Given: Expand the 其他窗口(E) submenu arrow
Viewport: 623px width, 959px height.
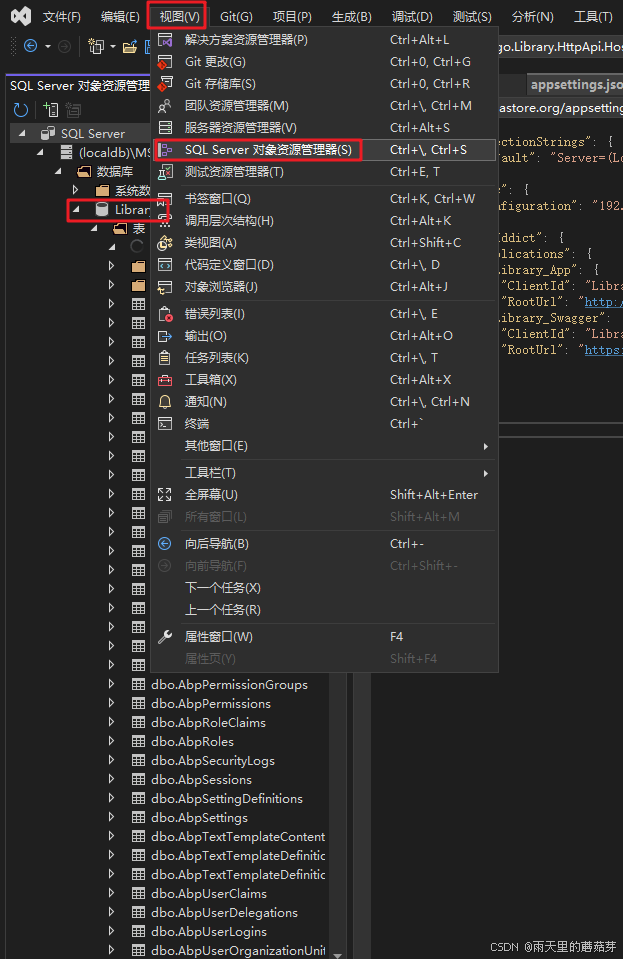Looking at the screenshot, I should pos(486,446).
